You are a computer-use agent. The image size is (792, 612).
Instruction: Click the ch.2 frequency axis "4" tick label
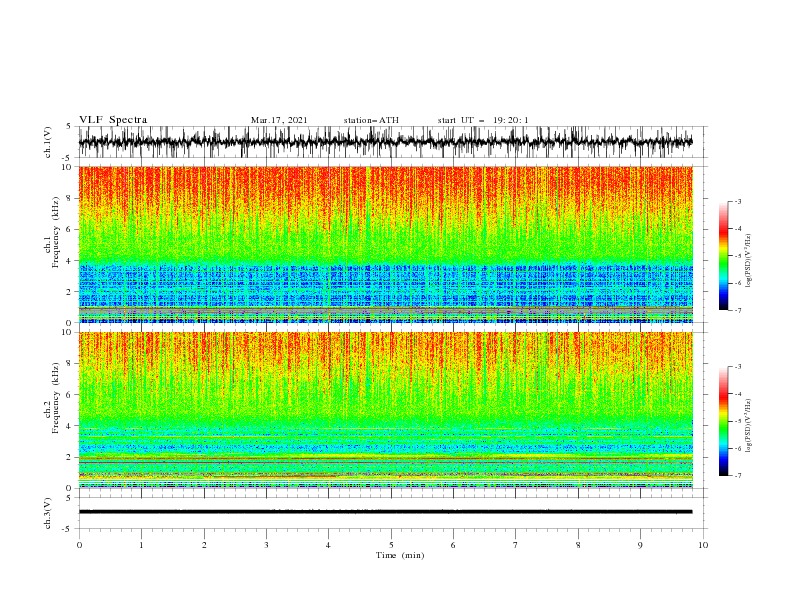[x=69, y=426]
